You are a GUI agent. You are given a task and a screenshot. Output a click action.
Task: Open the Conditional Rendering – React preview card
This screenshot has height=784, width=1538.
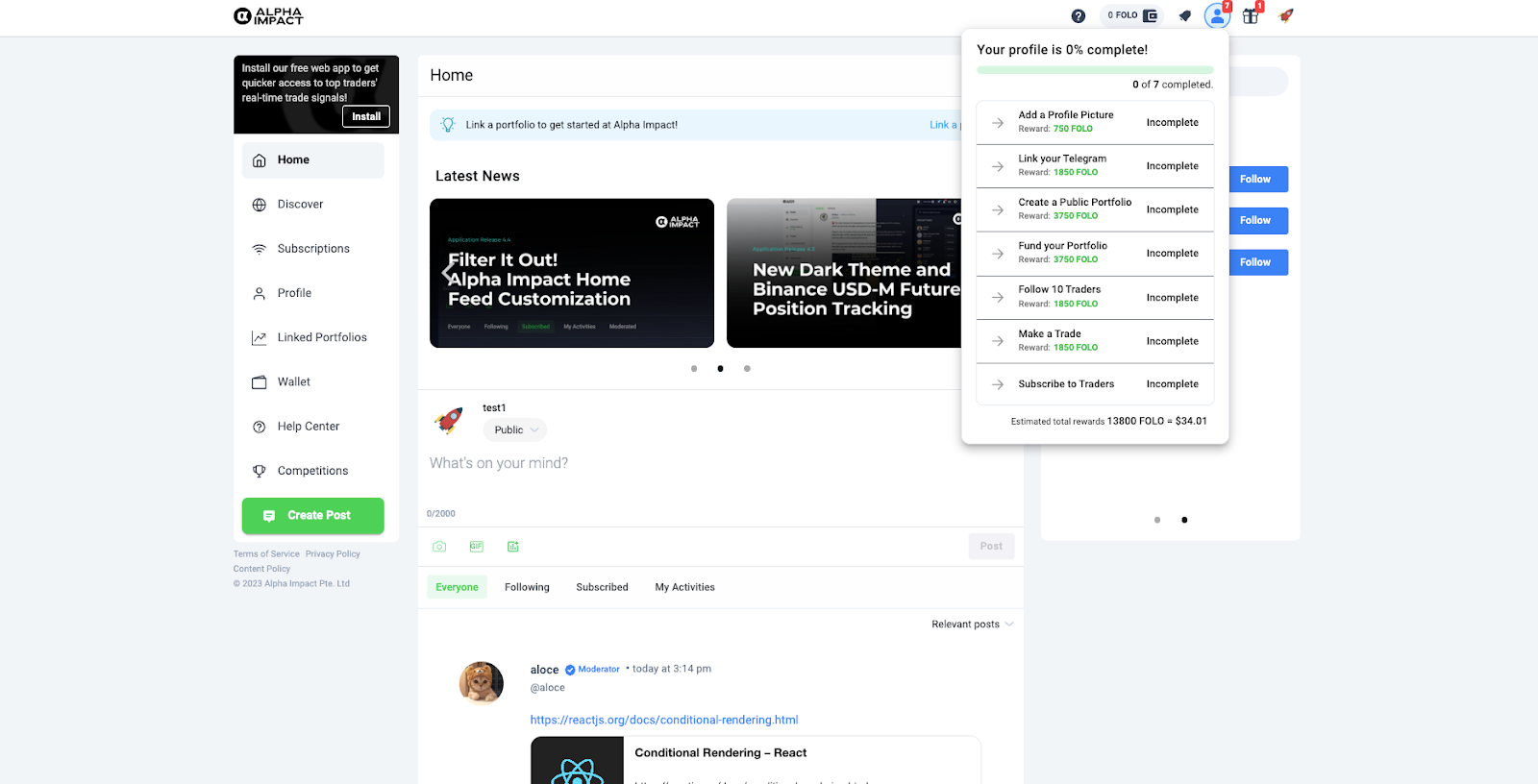coord(756,761)
